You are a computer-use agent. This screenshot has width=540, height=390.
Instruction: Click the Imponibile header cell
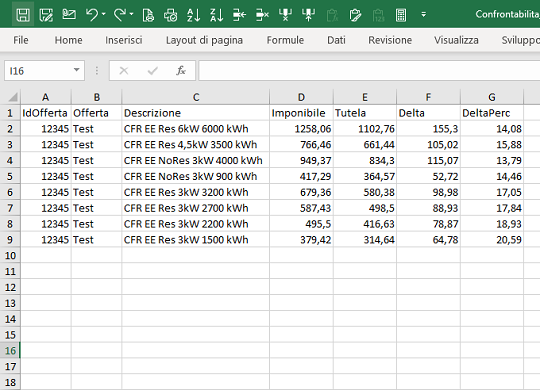tap(301, 113)
